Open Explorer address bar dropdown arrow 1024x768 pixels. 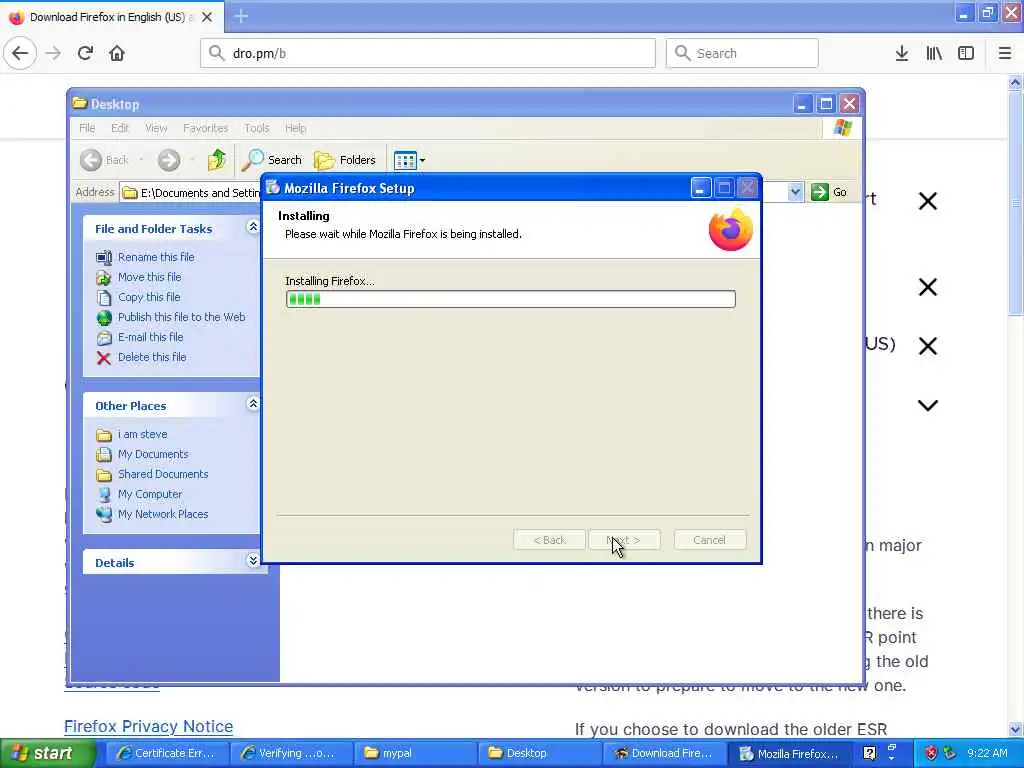tap(795, 192)
